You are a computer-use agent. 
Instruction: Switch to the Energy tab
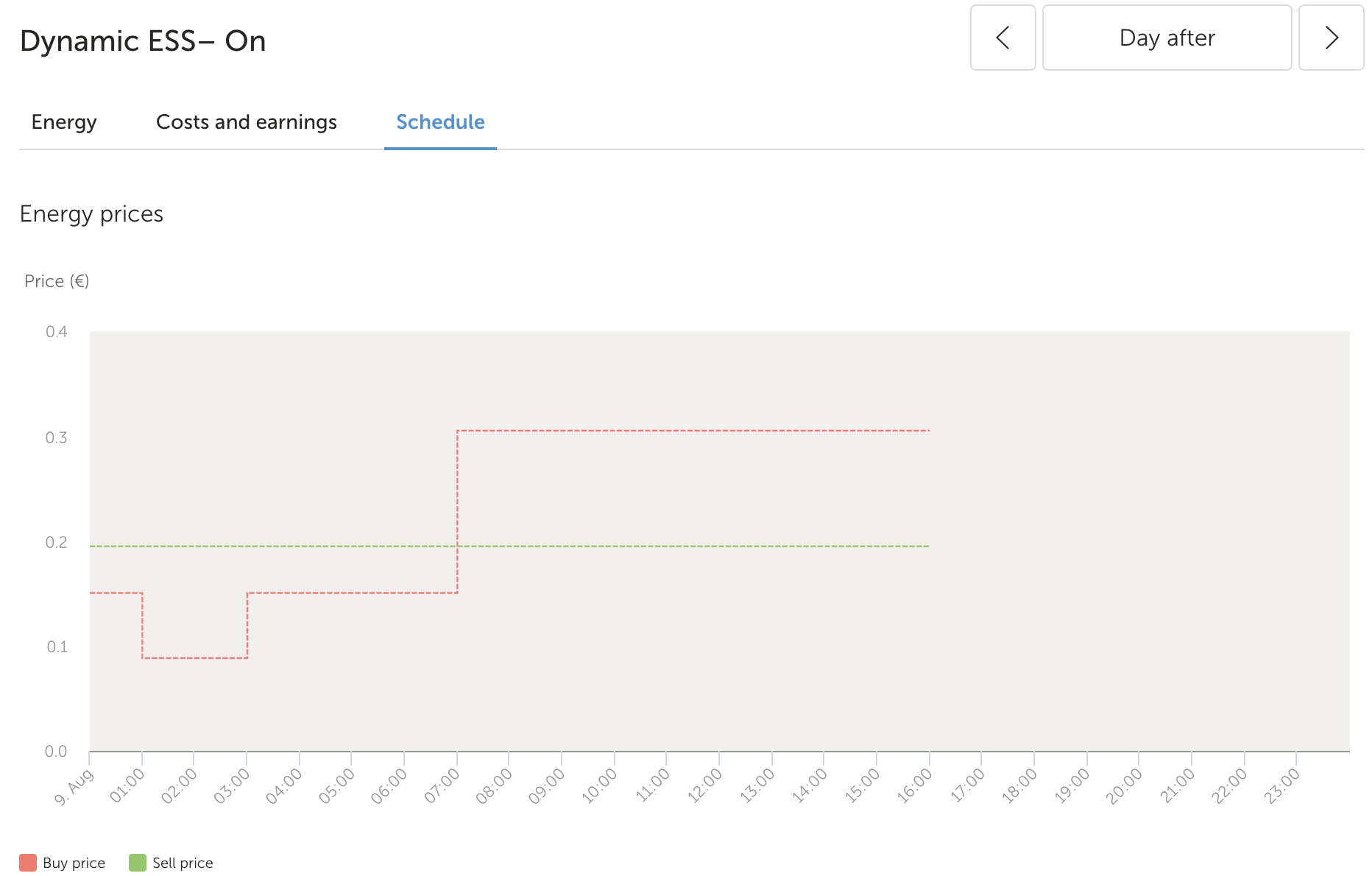[64, 122]
